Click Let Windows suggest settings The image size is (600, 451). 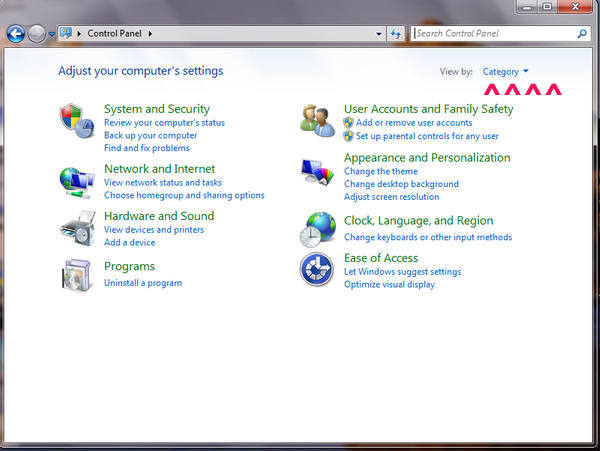coord(402,272)
